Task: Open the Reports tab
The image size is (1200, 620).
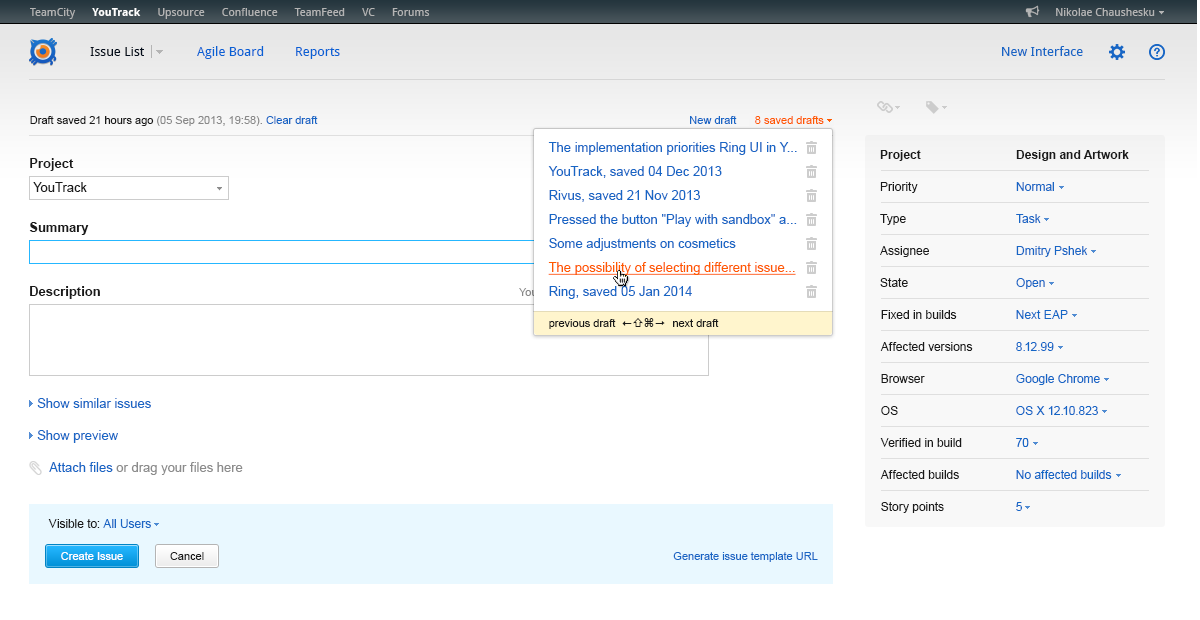Action: tap(317, 52)
